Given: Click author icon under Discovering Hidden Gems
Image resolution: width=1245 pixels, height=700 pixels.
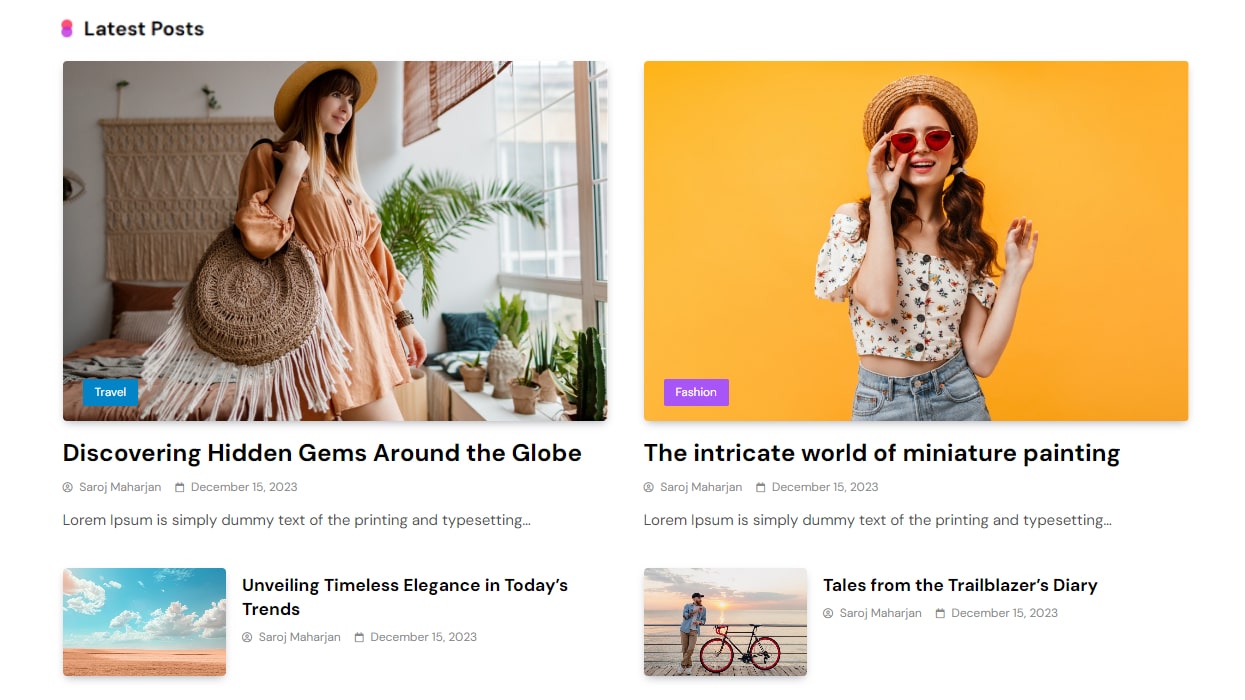Looking at the screenshot, I should tap(68, 488).
